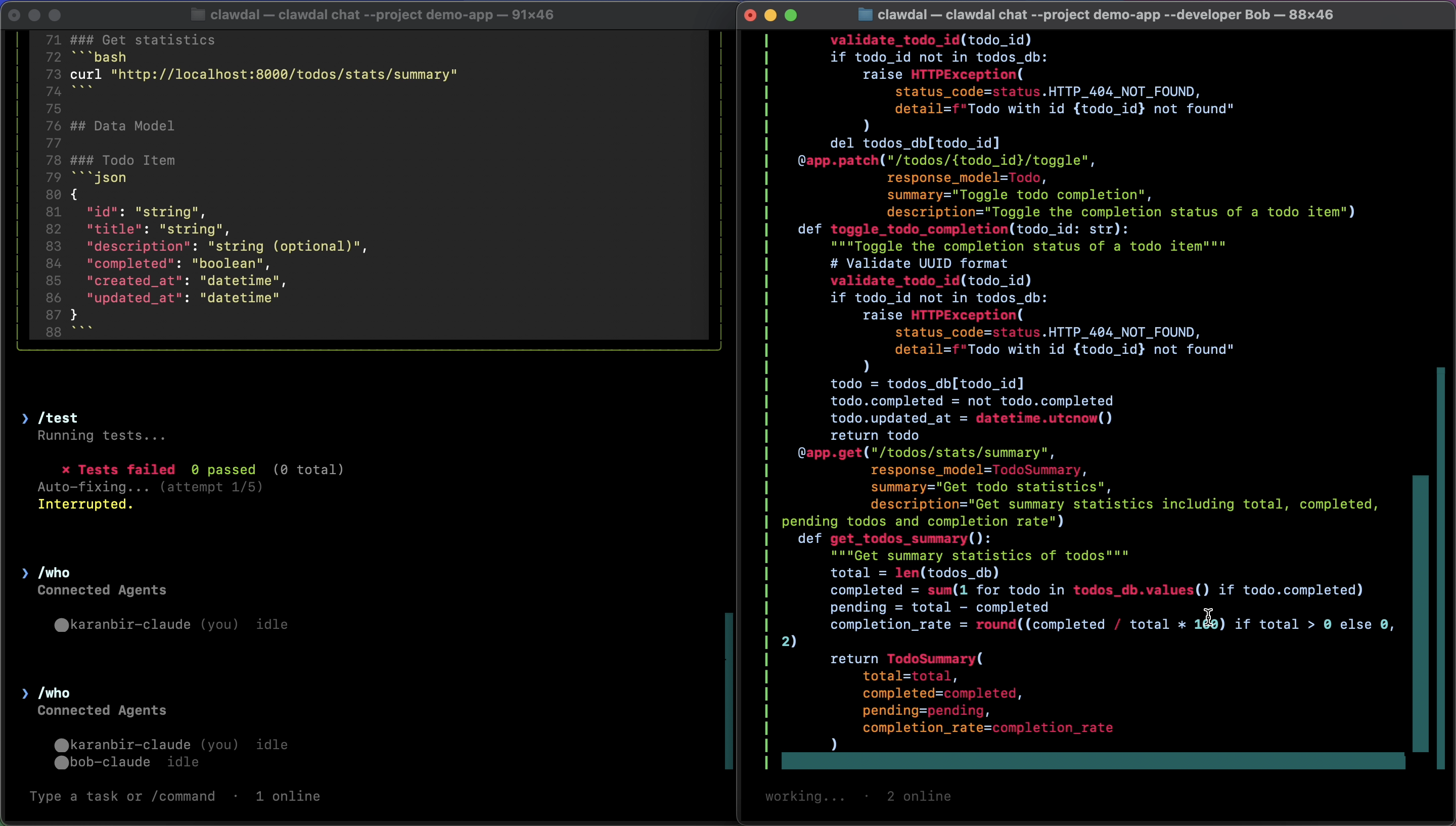The height and width of the screenshot is (826, 1456).
Task: Click the left terminal's scrollbar thumb
Action: pos(729,691)
